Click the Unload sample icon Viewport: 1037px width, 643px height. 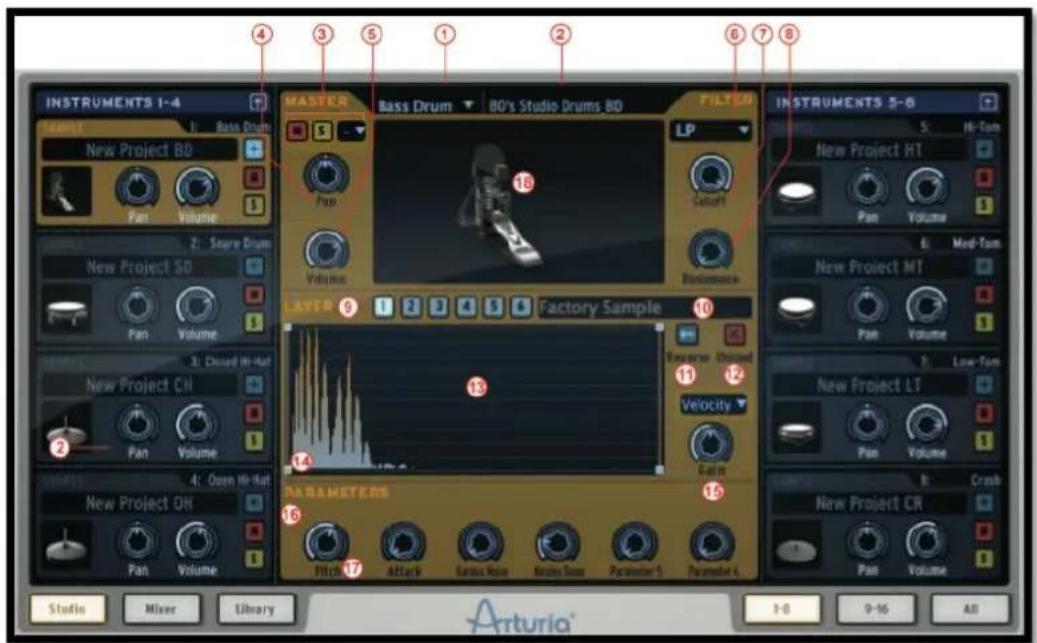(x=734, y=335)
